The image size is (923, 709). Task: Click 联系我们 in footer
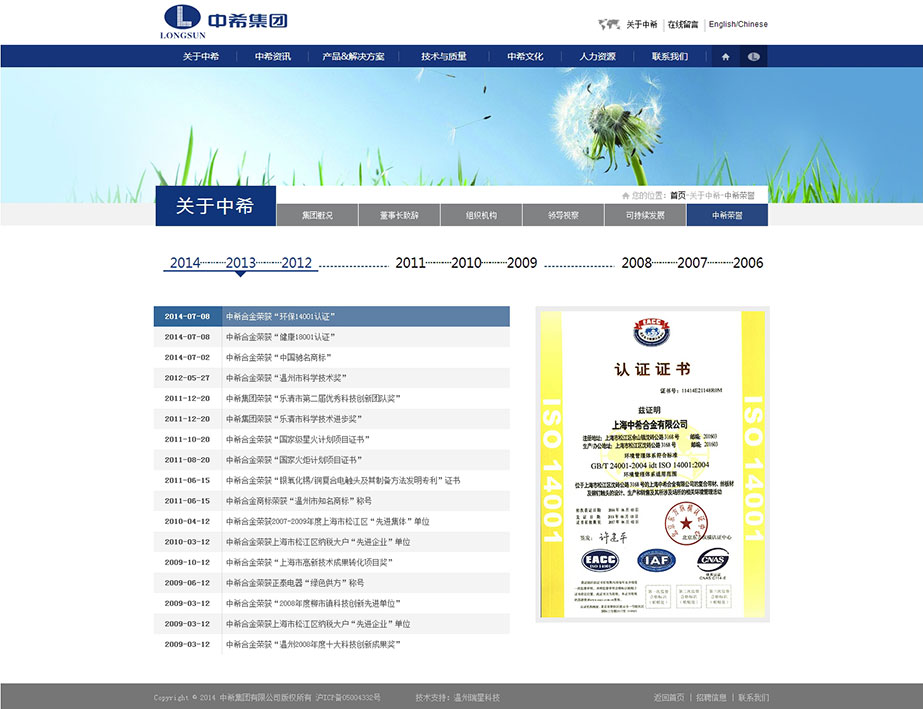tap(753, 697)
